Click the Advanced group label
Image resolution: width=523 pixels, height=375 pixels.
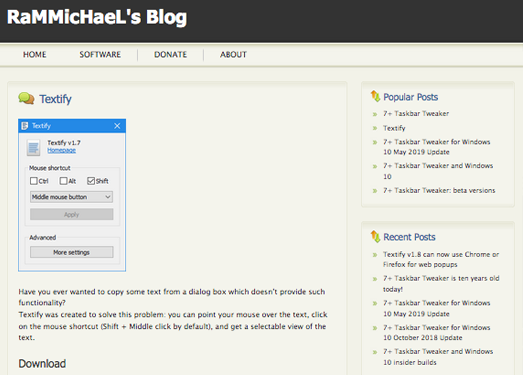43,238
